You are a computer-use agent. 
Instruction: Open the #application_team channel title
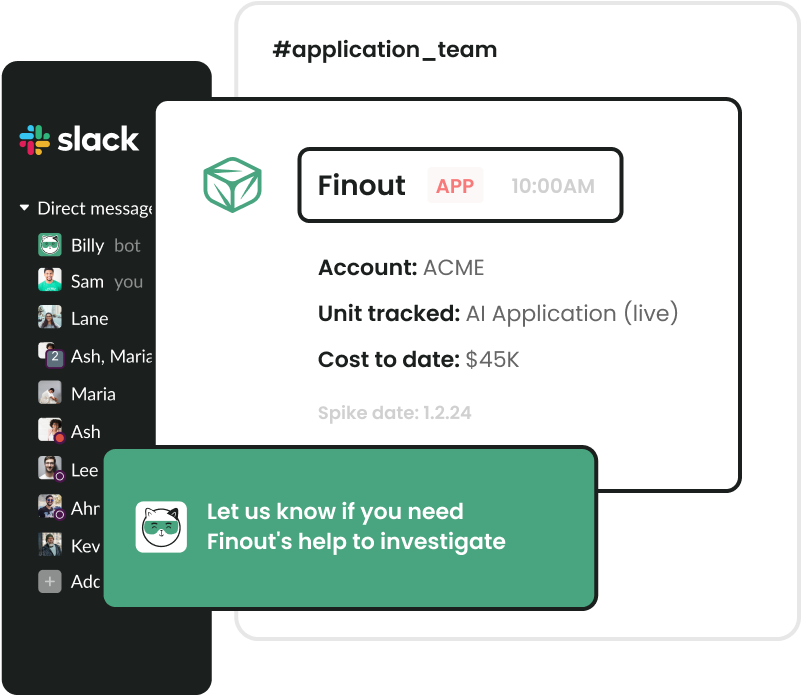coord(385,50)
